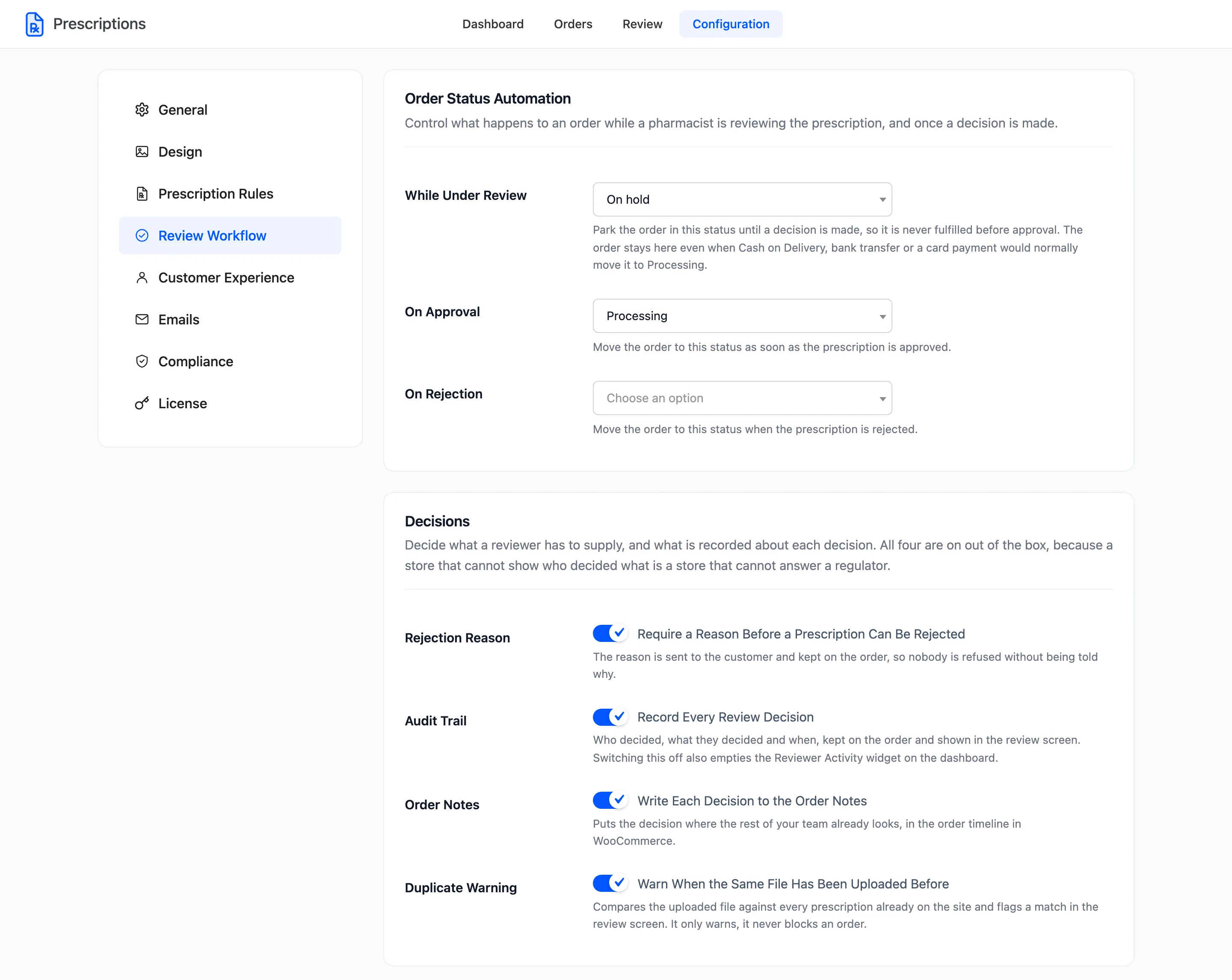Go to the Dashboard tab
The height and width of the screenshot is (980, 1232).
point(492,24)
